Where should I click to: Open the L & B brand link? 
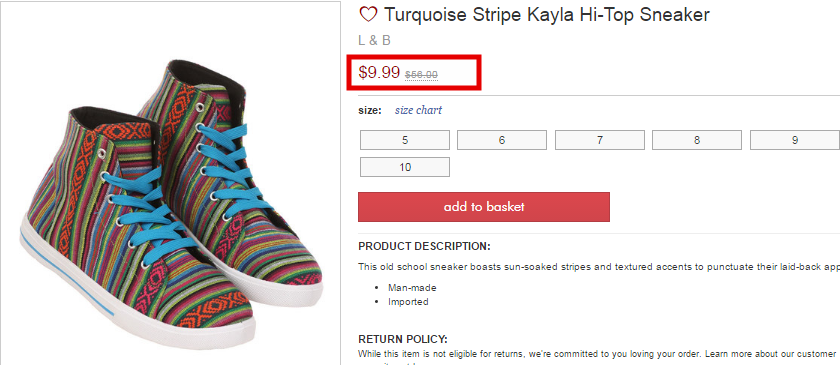374,40
